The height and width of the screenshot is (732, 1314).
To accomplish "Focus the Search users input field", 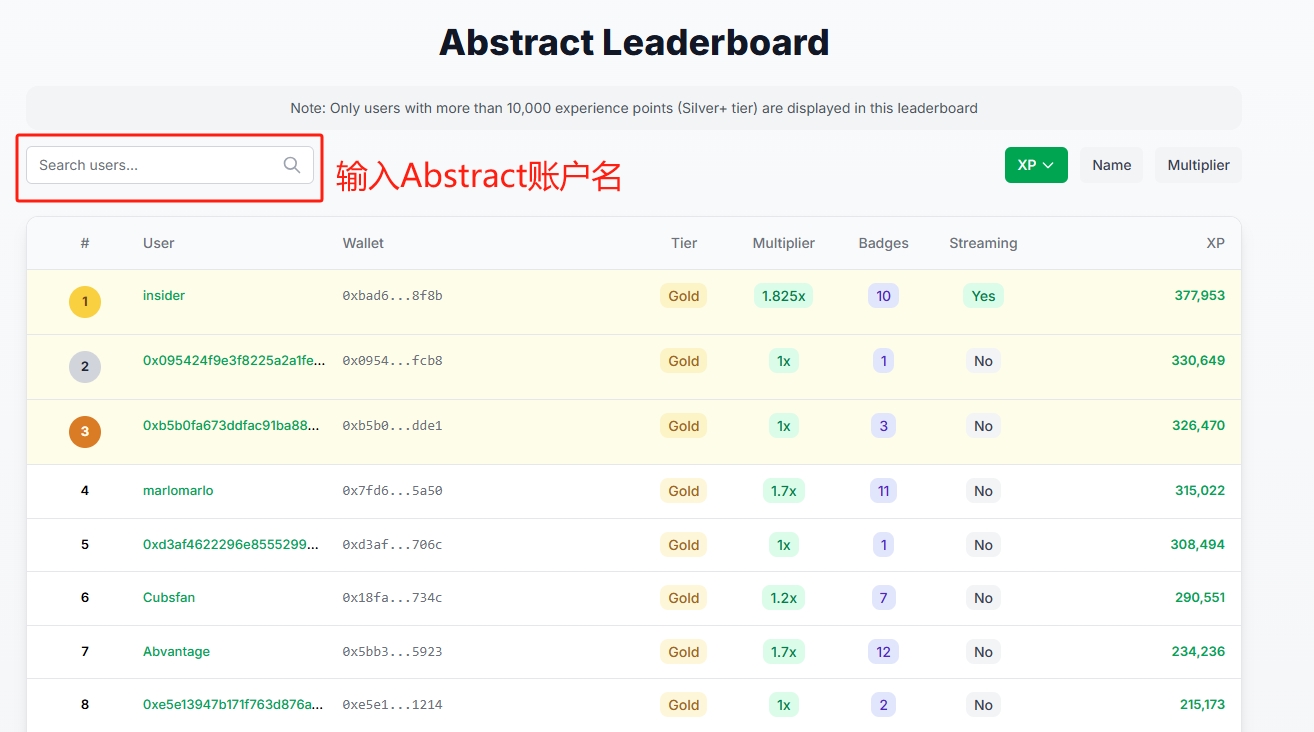I will point(170,165).
